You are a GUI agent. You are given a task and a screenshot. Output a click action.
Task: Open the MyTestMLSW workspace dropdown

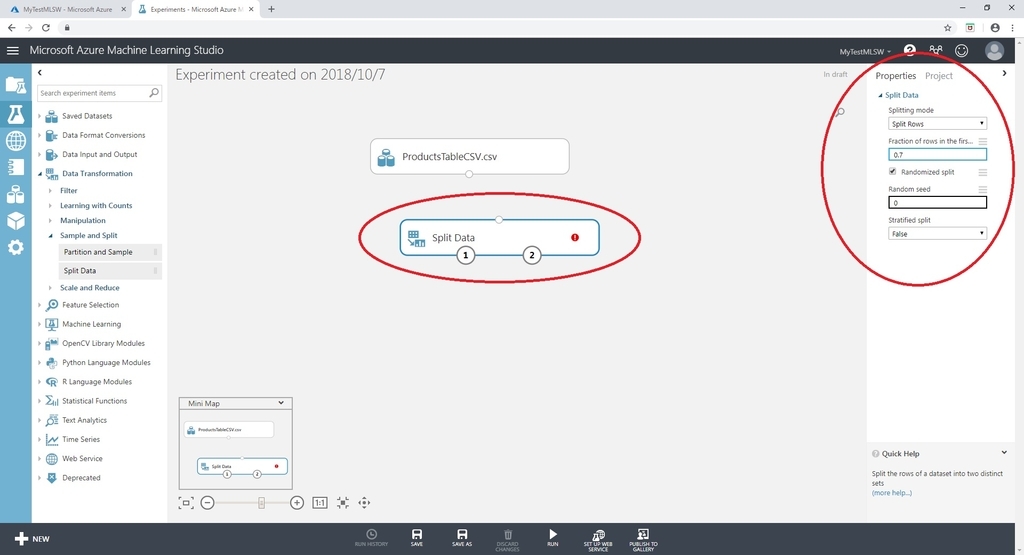tap(865, 52)
